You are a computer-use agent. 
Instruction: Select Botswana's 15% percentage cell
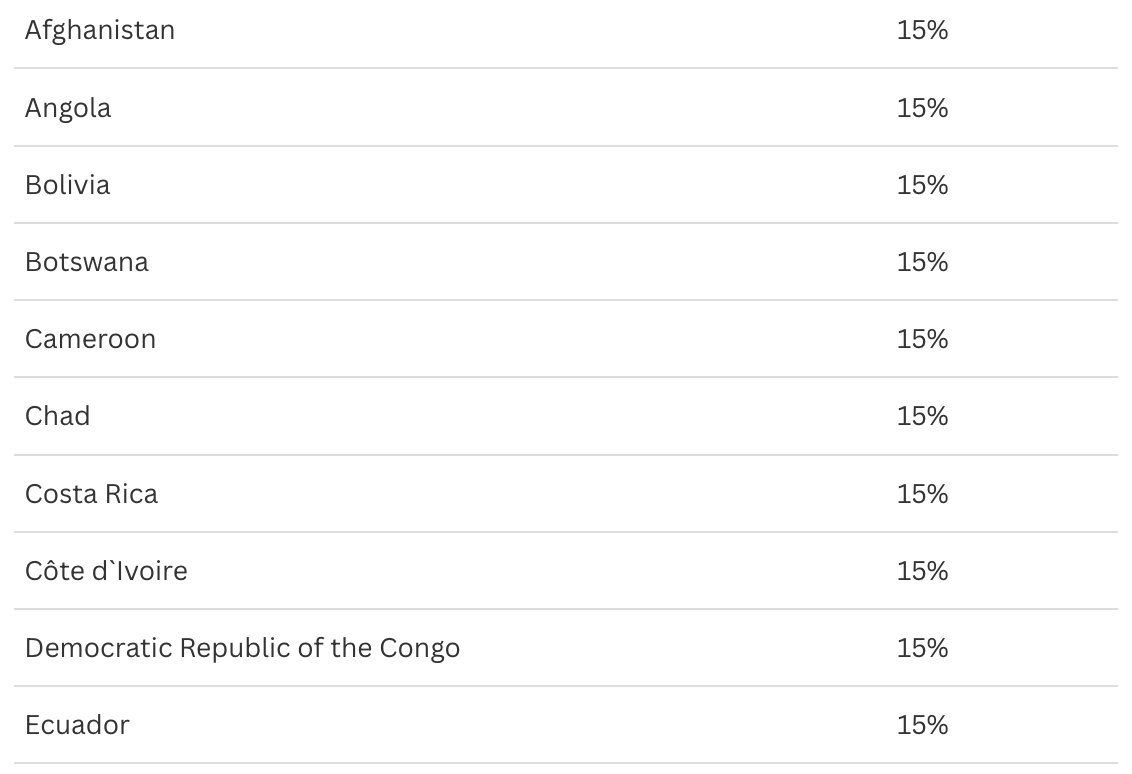[922, 262]
